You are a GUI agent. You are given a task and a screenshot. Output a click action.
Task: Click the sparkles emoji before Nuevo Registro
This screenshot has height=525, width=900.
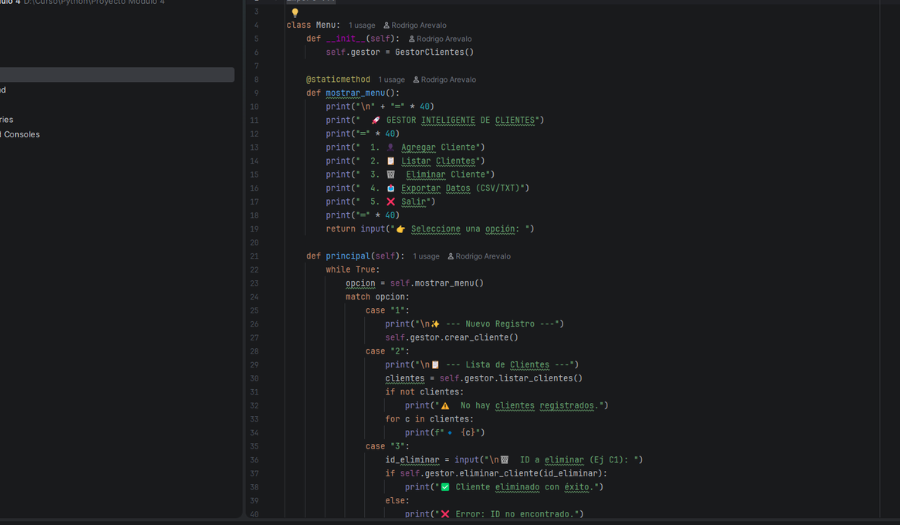[435, 324]
